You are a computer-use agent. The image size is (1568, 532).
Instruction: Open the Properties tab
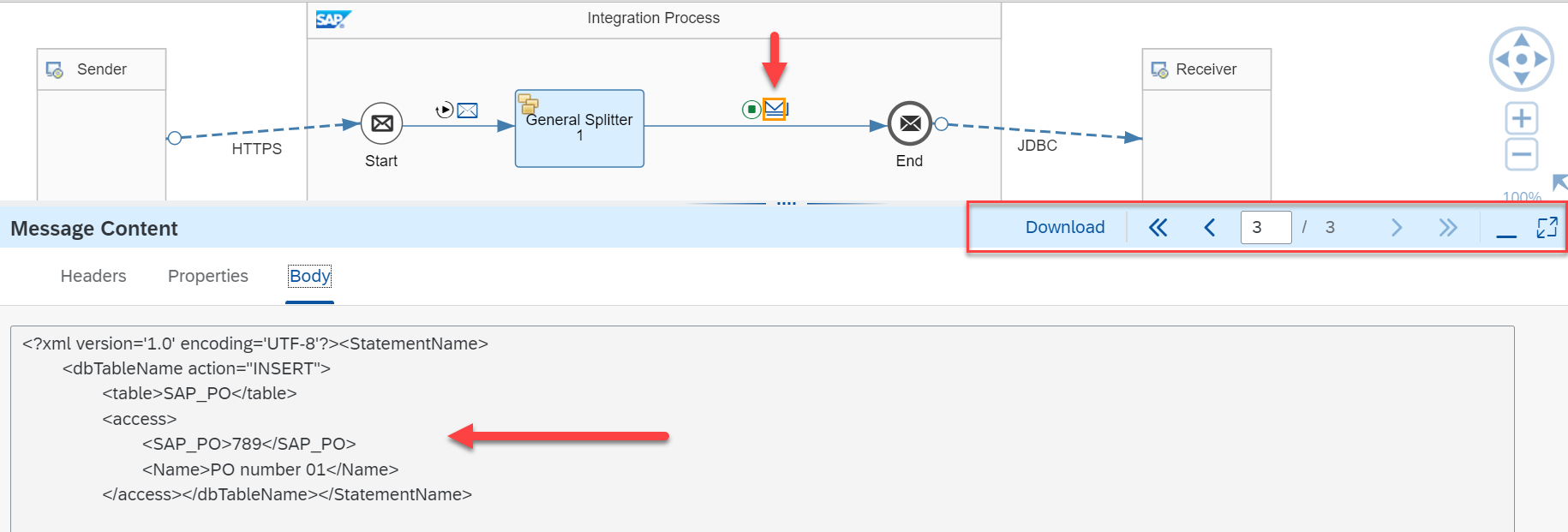pyautogui.click(x=207, y=276)
